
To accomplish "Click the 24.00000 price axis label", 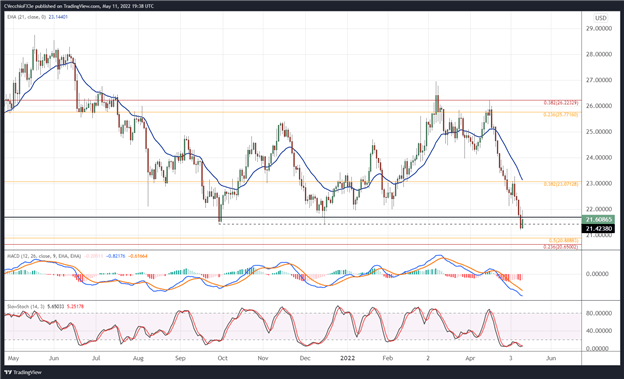I will [599, 158].
